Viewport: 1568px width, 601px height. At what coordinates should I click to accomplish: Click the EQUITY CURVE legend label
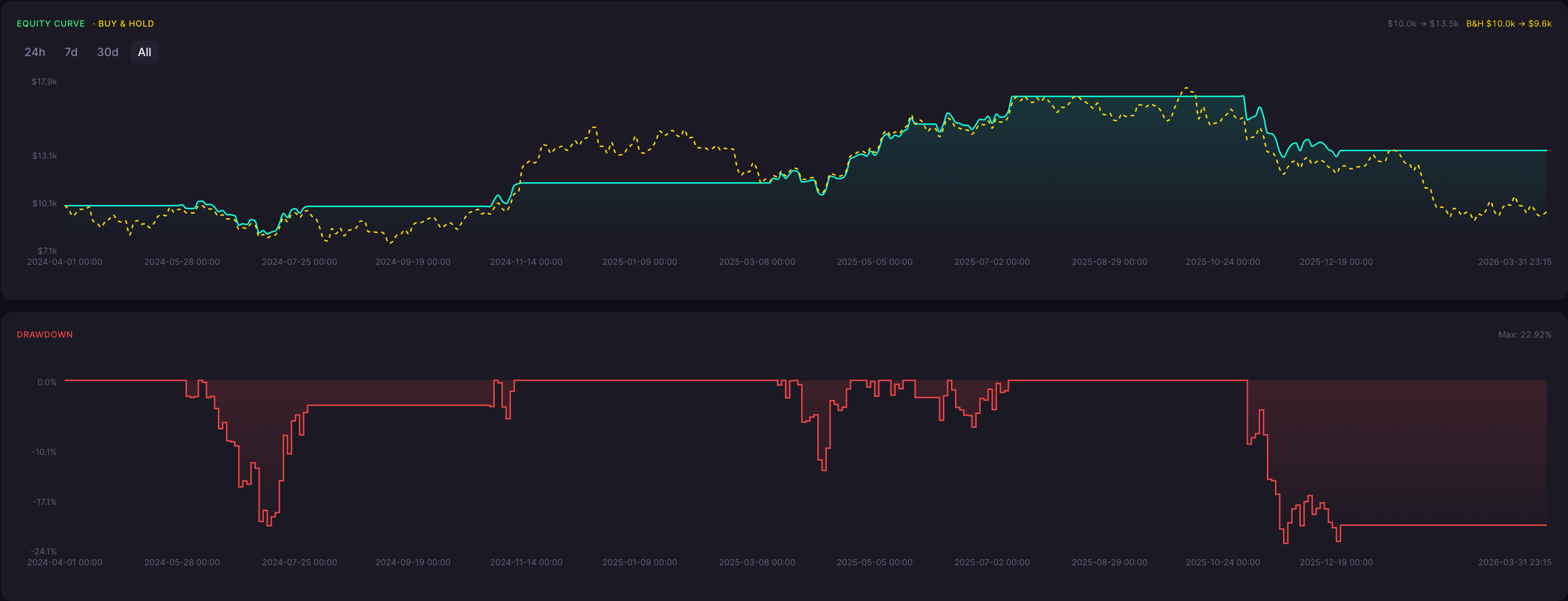pyautogui.click(x=50, y=24)
